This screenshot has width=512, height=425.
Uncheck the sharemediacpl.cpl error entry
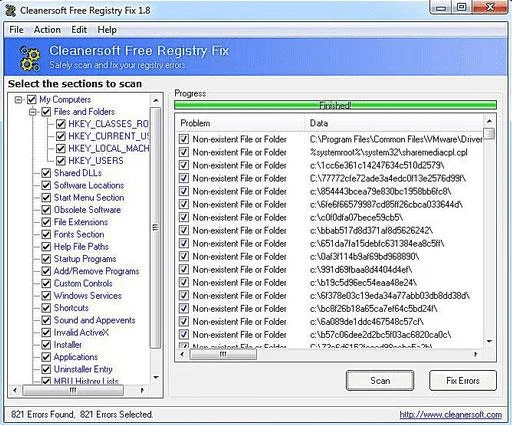point(184,152)
